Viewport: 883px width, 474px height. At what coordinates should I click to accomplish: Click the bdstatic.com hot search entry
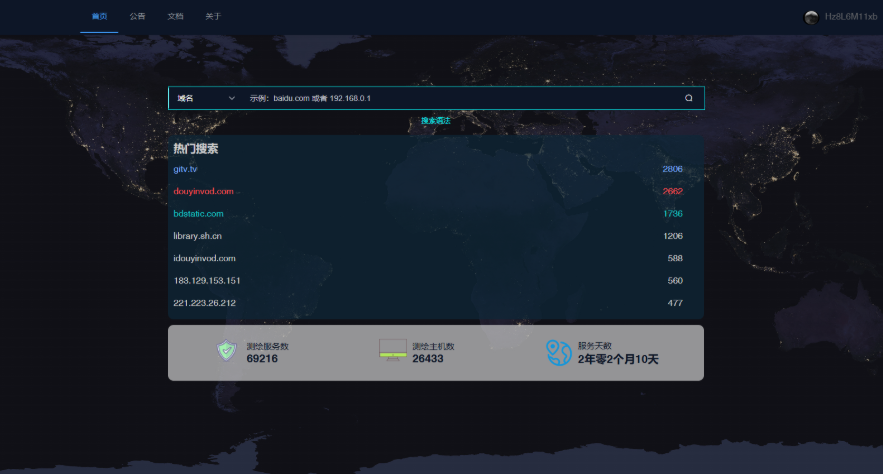click(x=198, y=214)
